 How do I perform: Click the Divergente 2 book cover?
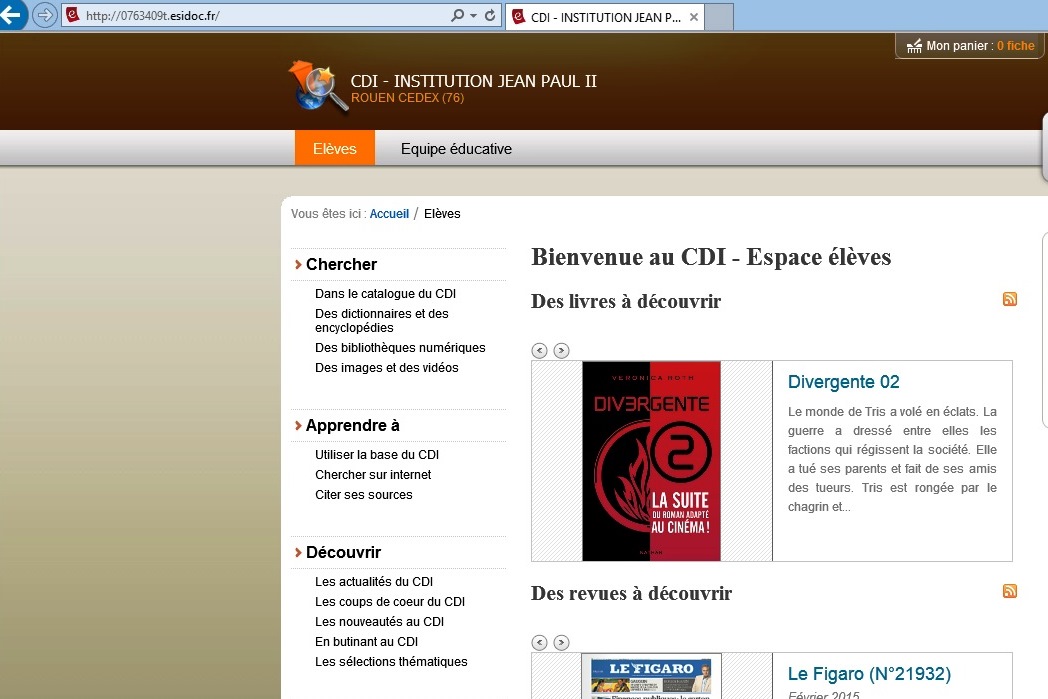[x=652, y=461]
